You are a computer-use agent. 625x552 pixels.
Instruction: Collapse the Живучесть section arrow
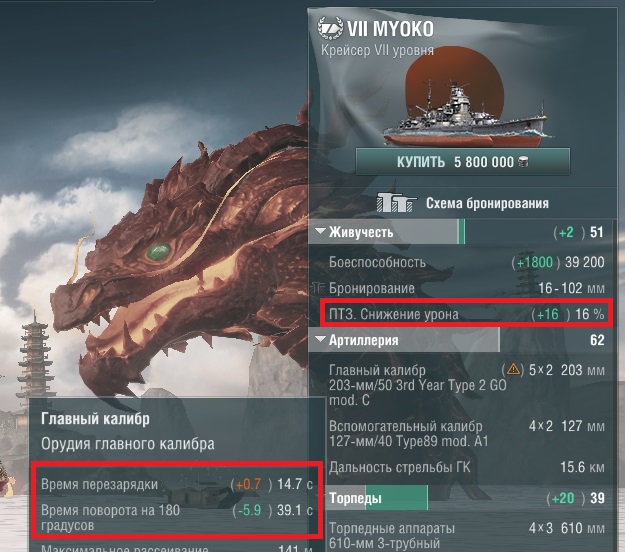click(320, 231)
